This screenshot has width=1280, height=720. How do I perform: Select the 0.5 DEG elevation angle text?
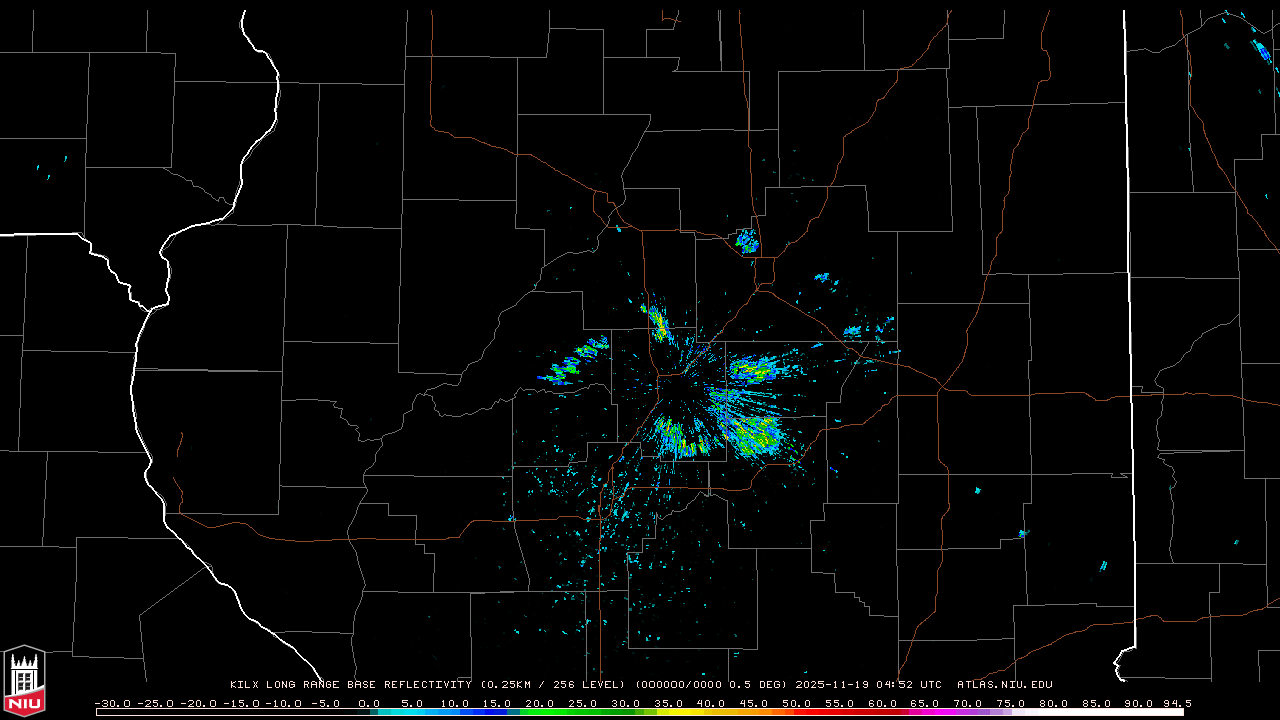pos(756,685)
